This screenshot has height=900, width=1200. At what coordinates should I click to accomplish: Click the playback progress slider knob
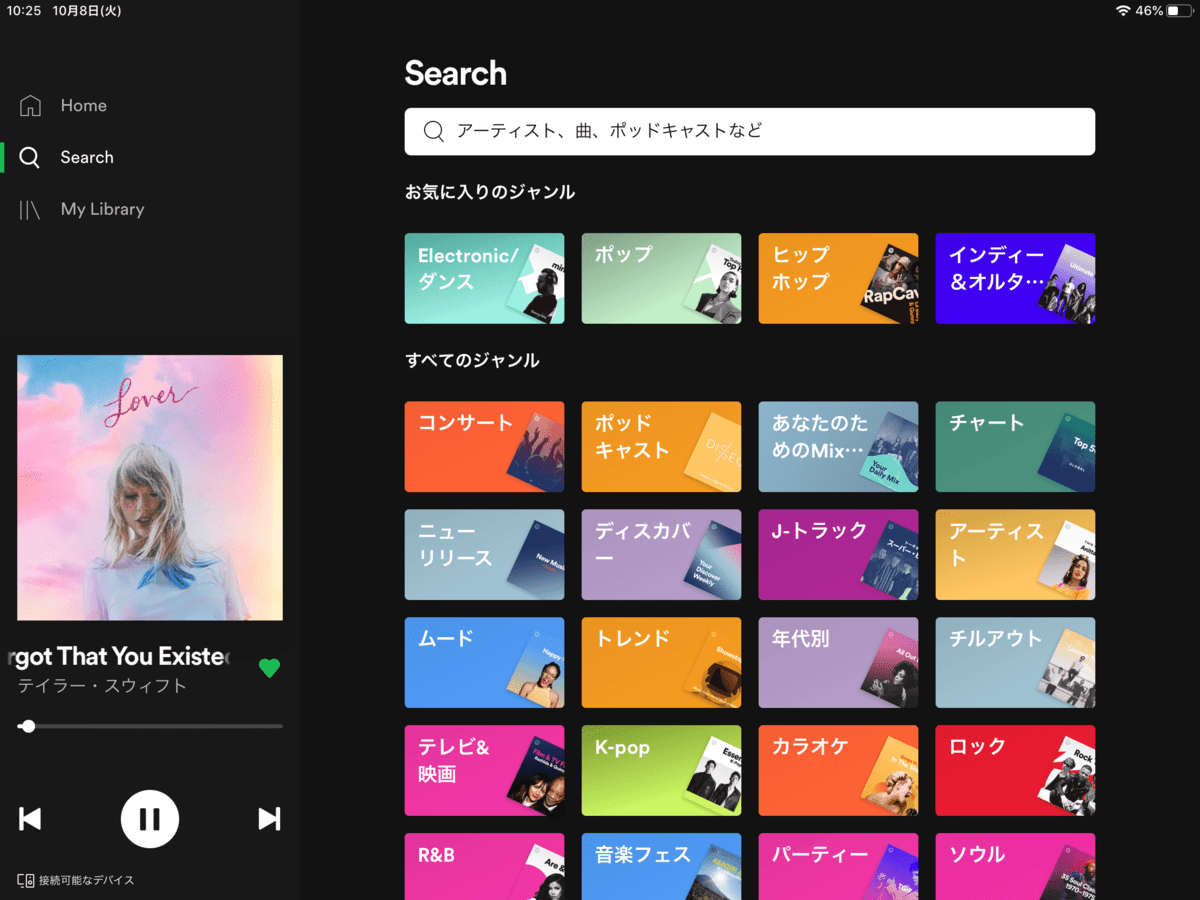point(28,726)
